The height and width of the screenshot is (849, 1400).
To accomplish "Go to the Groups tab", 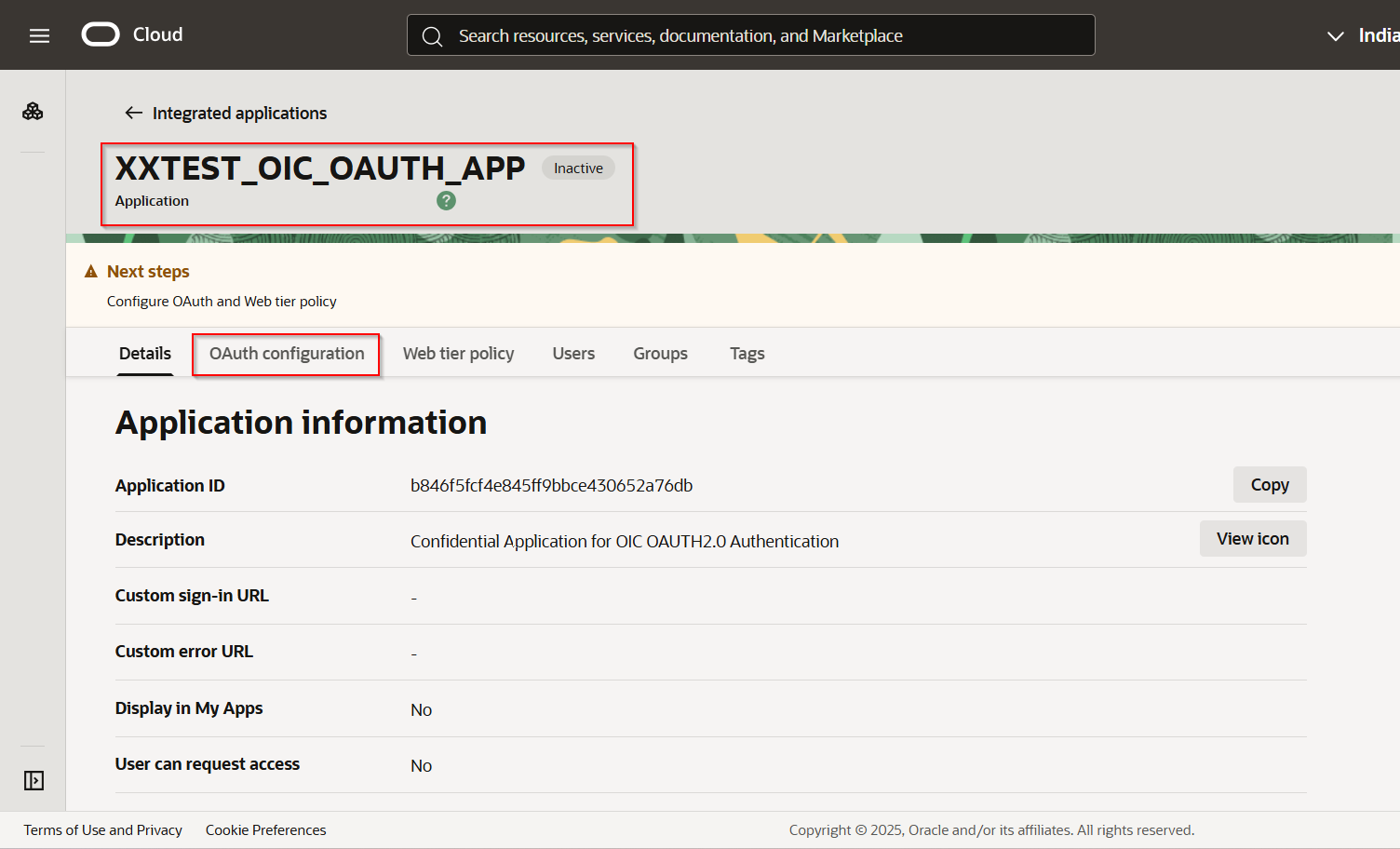I will (660, 354).
